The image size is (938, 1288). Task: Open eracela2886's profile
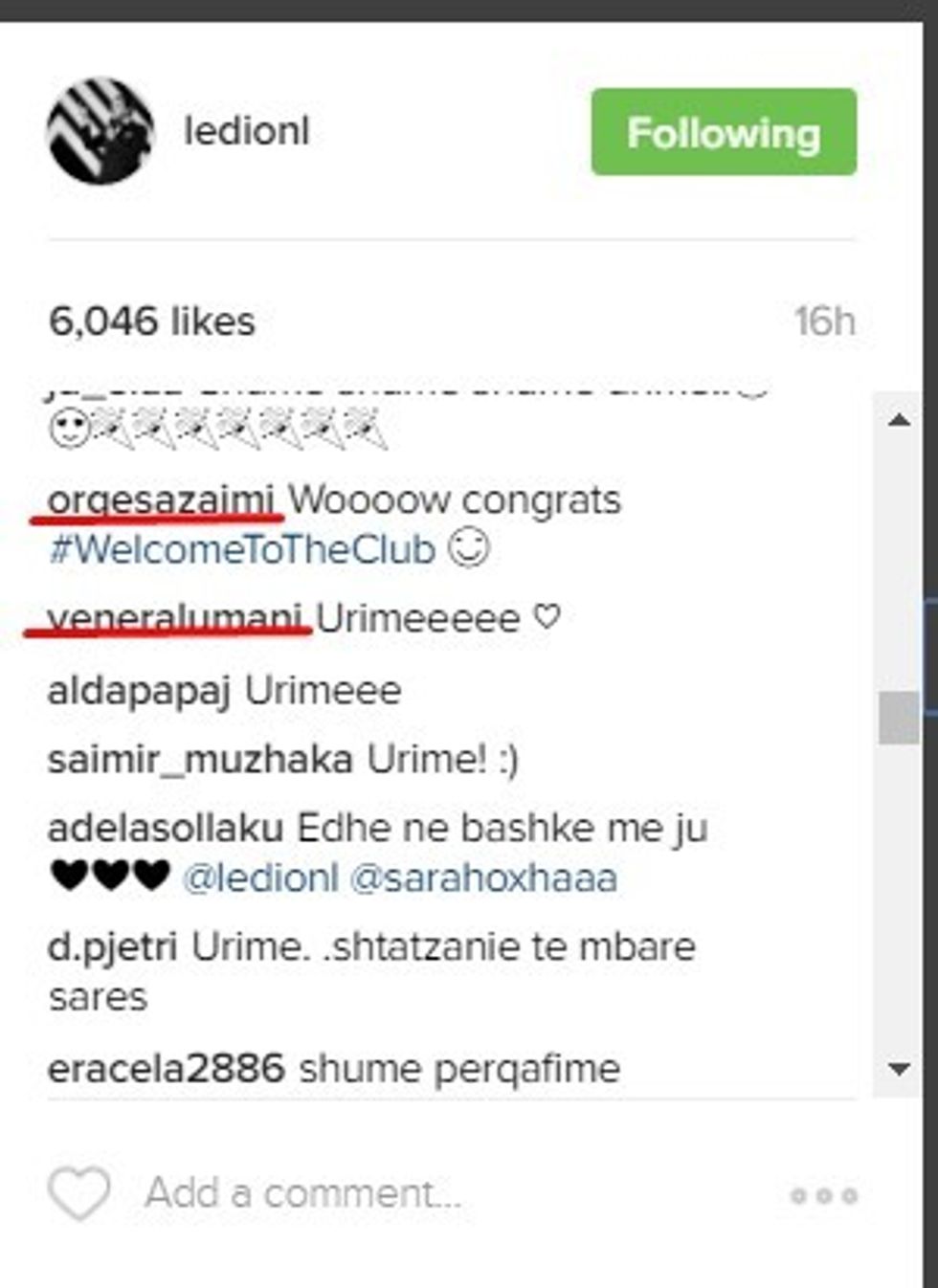[166, 1069]
